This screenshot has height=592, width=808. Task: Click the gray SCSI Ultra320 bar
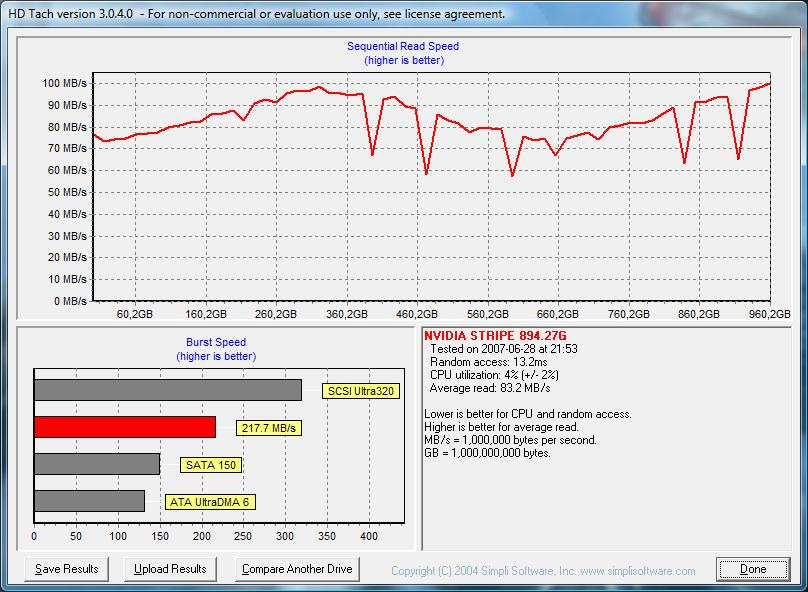(x=168, y=390)
